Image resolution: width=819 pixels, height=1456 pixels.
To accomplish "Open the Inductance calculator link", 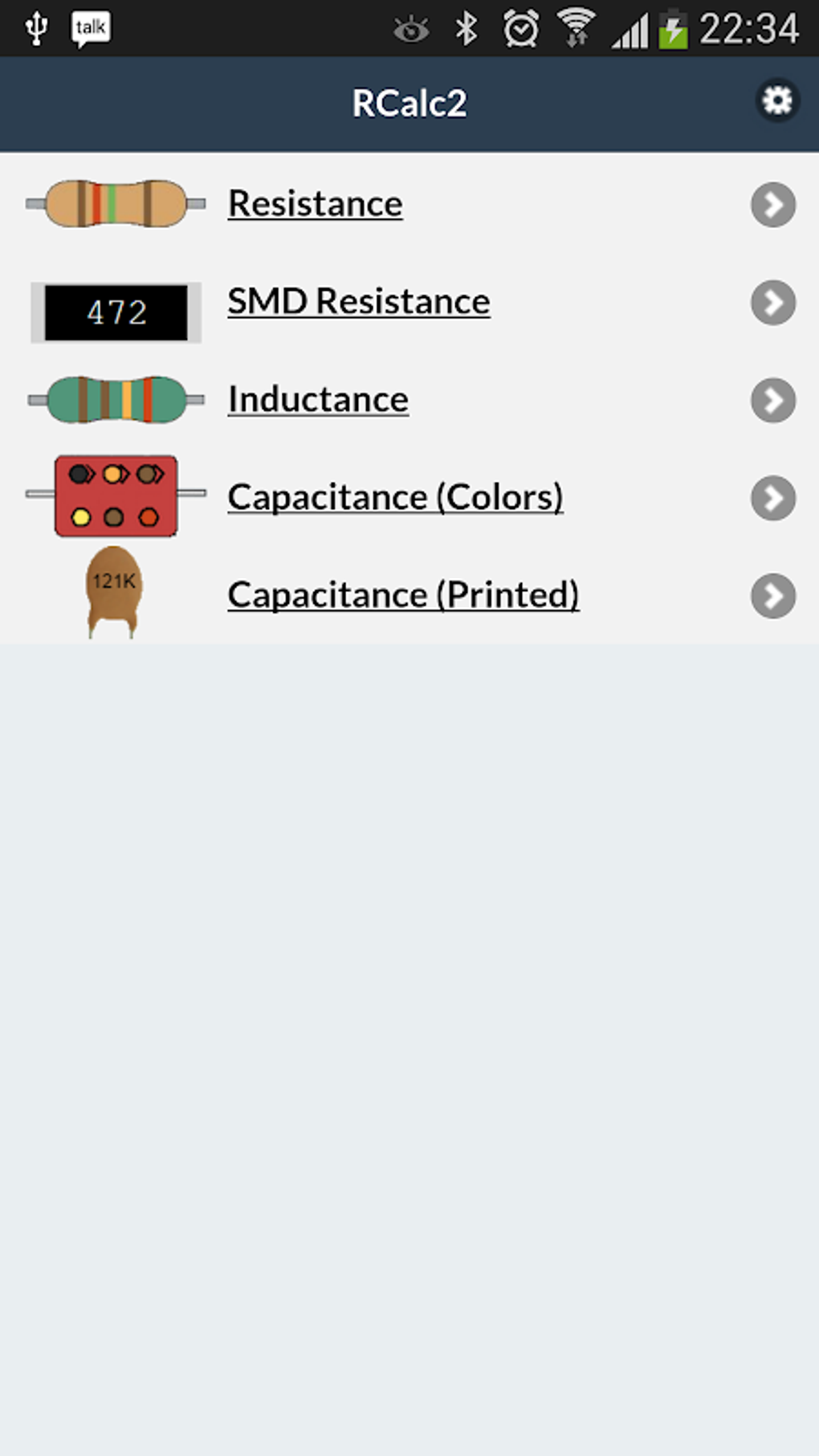I will tap(318, 398).
